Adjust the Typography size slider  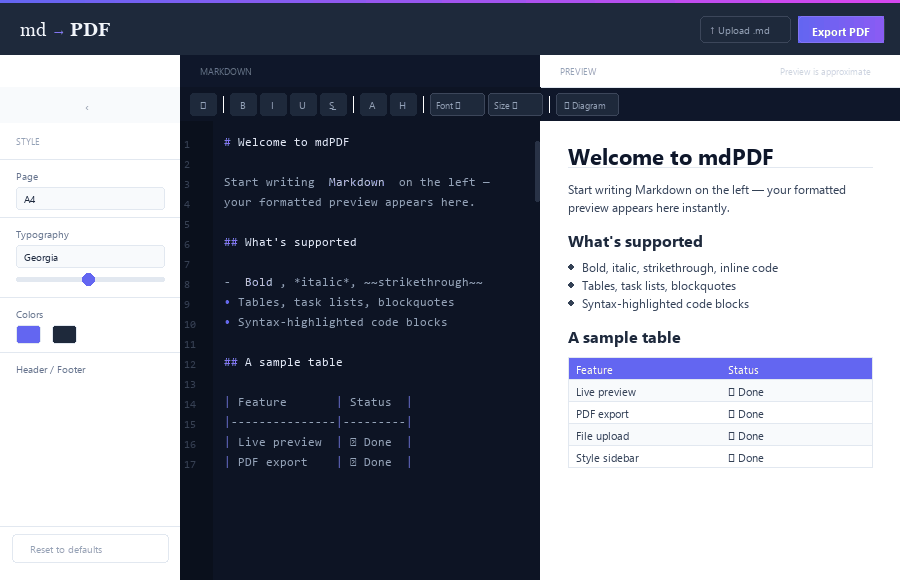pyautogui.click(x=90, y=280)
